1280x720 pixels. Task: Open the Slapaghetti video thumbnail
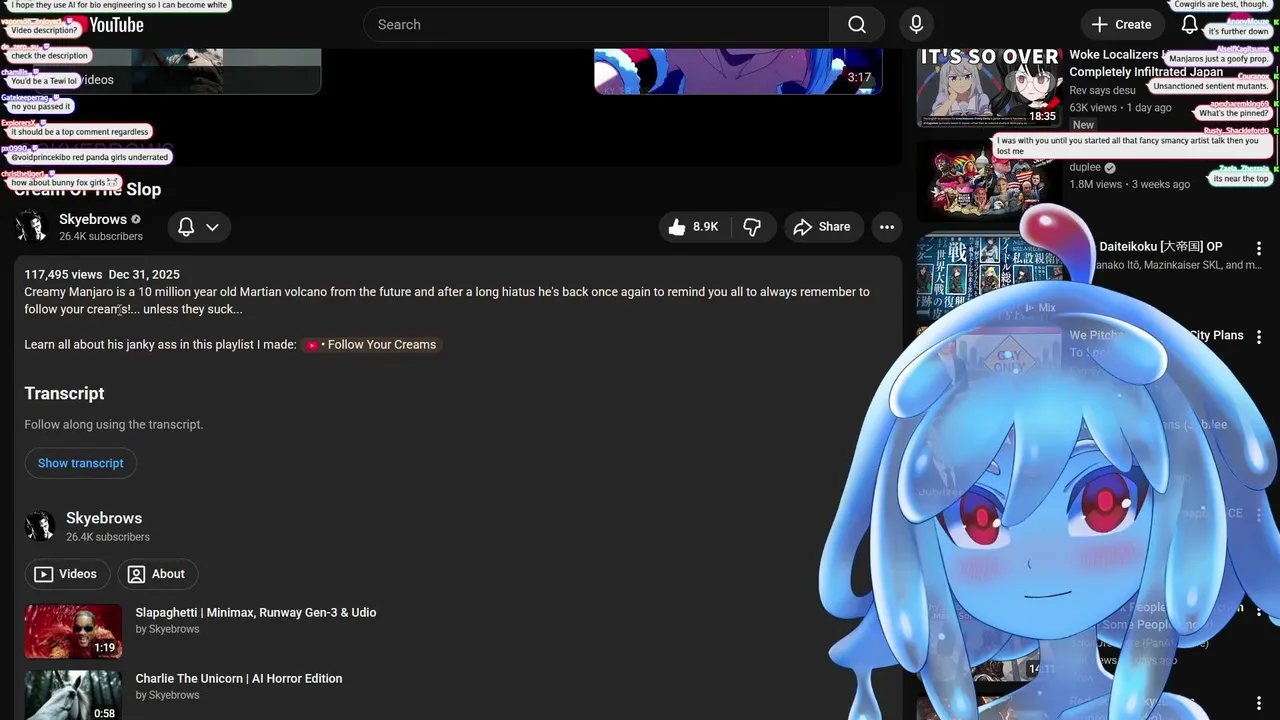click(73, 631)
